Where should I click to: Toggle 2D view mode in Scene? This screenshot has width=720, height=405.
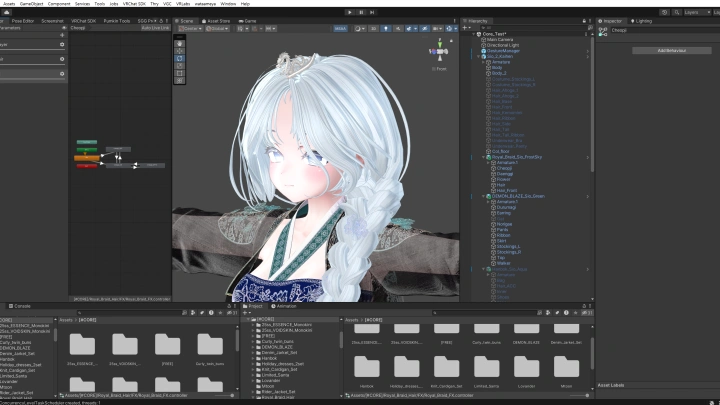pos(373,28)
